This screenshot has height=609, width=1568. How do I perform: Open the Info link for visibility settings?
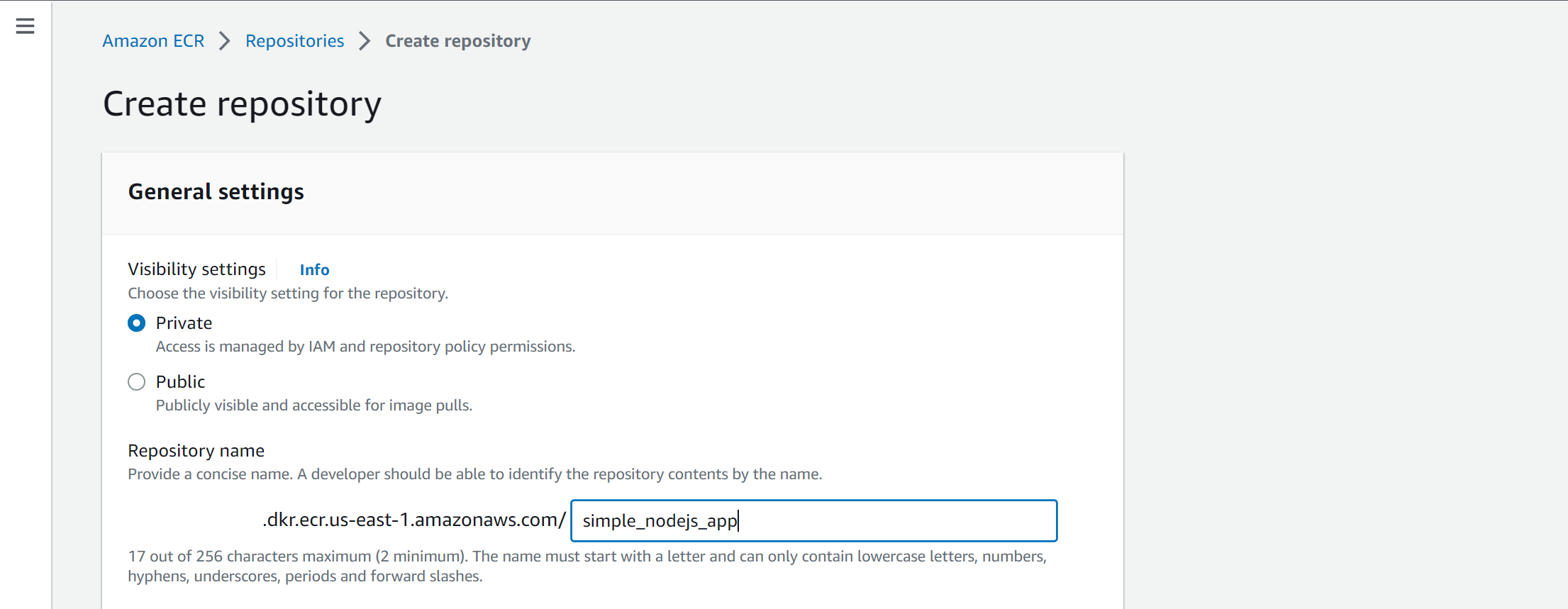click(314, 269)
